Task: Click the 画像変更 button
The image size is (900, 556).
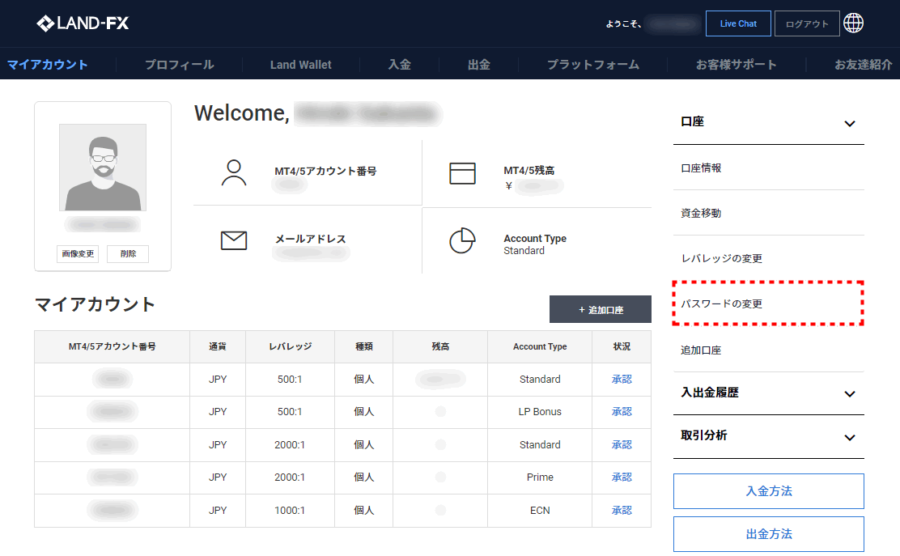Action: [77, 254]
